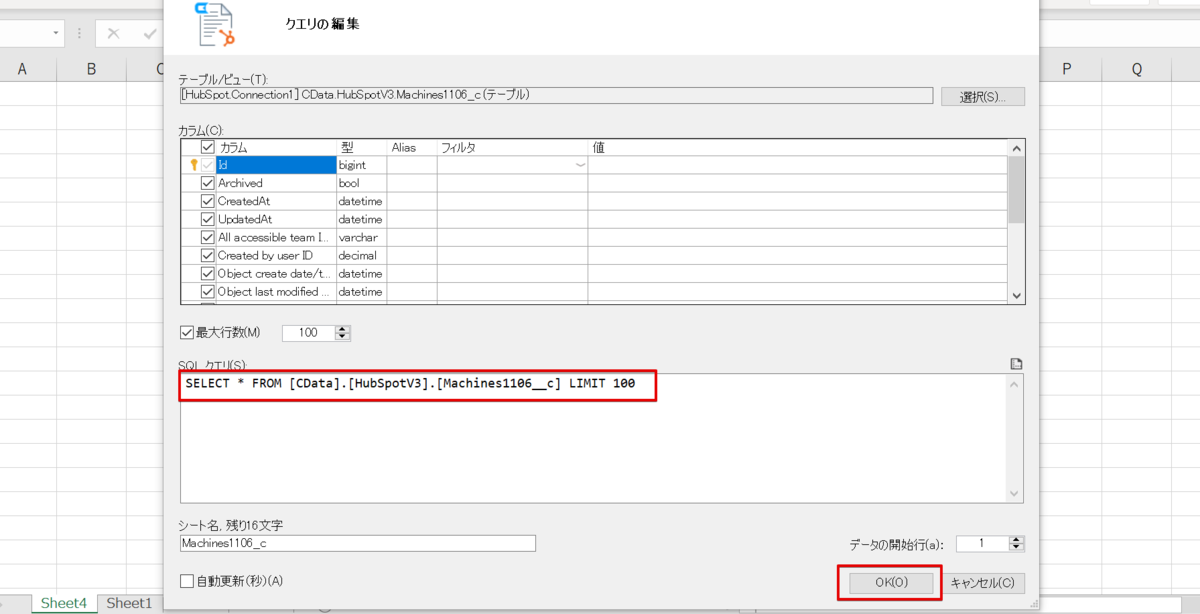Screen dimensions: 1200x614
Task: Open table chooser with 選択(S) button
Action: (982, 96)
